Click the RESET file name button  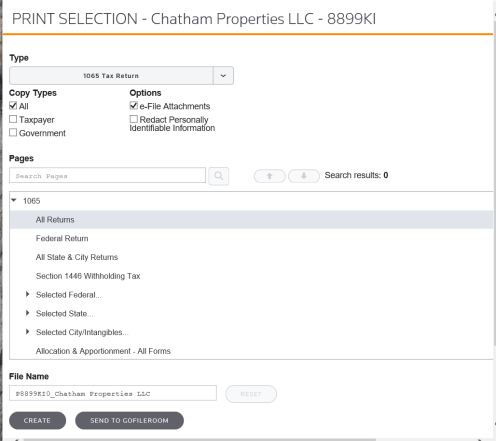pyautogui.click(x=251, y=394)
